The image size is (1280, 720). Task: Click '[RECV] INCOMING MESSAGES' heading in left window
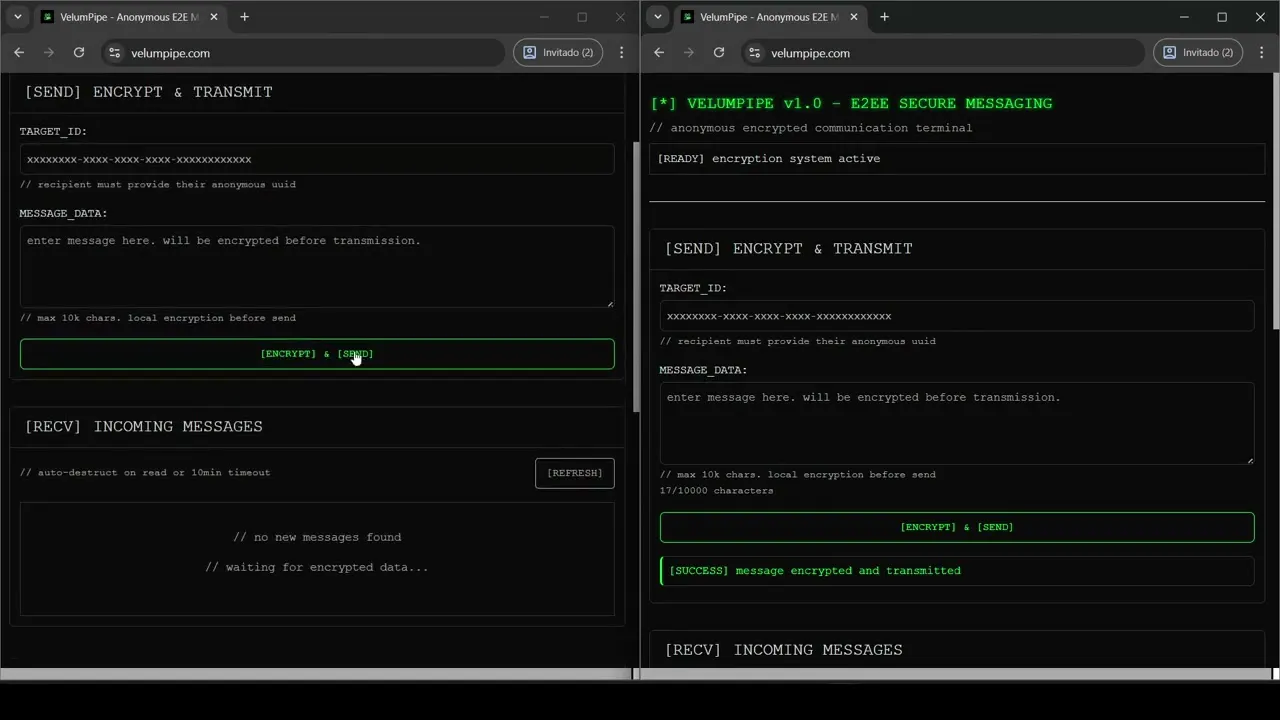point(144,426)
